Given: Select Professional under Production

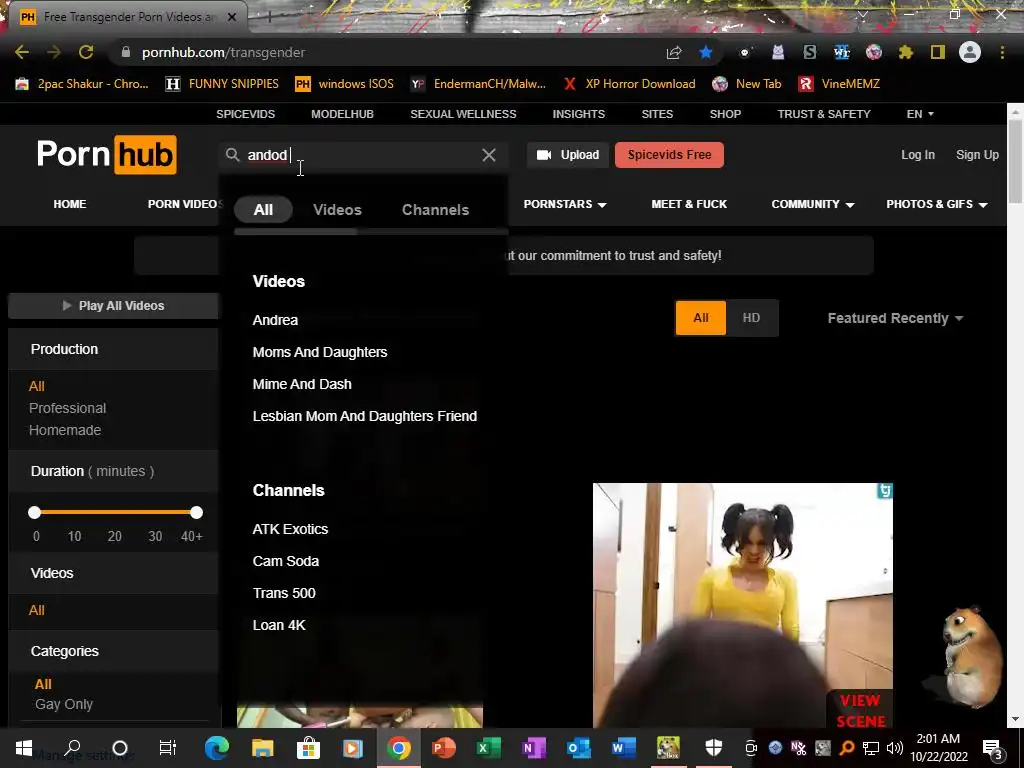Looking at the screenshot, I should 67,408.
